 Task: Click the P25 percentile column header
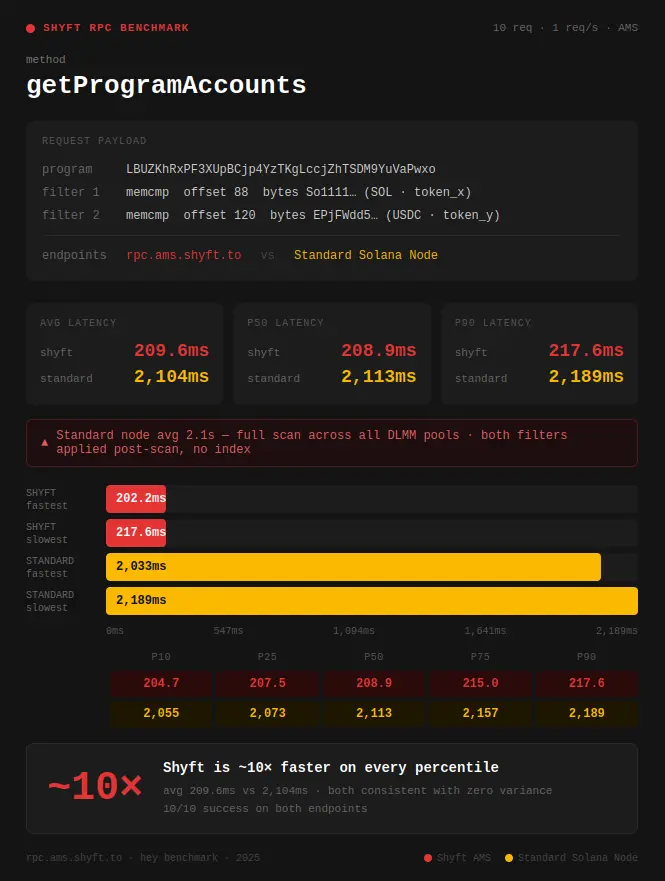[x=267, y=657]
